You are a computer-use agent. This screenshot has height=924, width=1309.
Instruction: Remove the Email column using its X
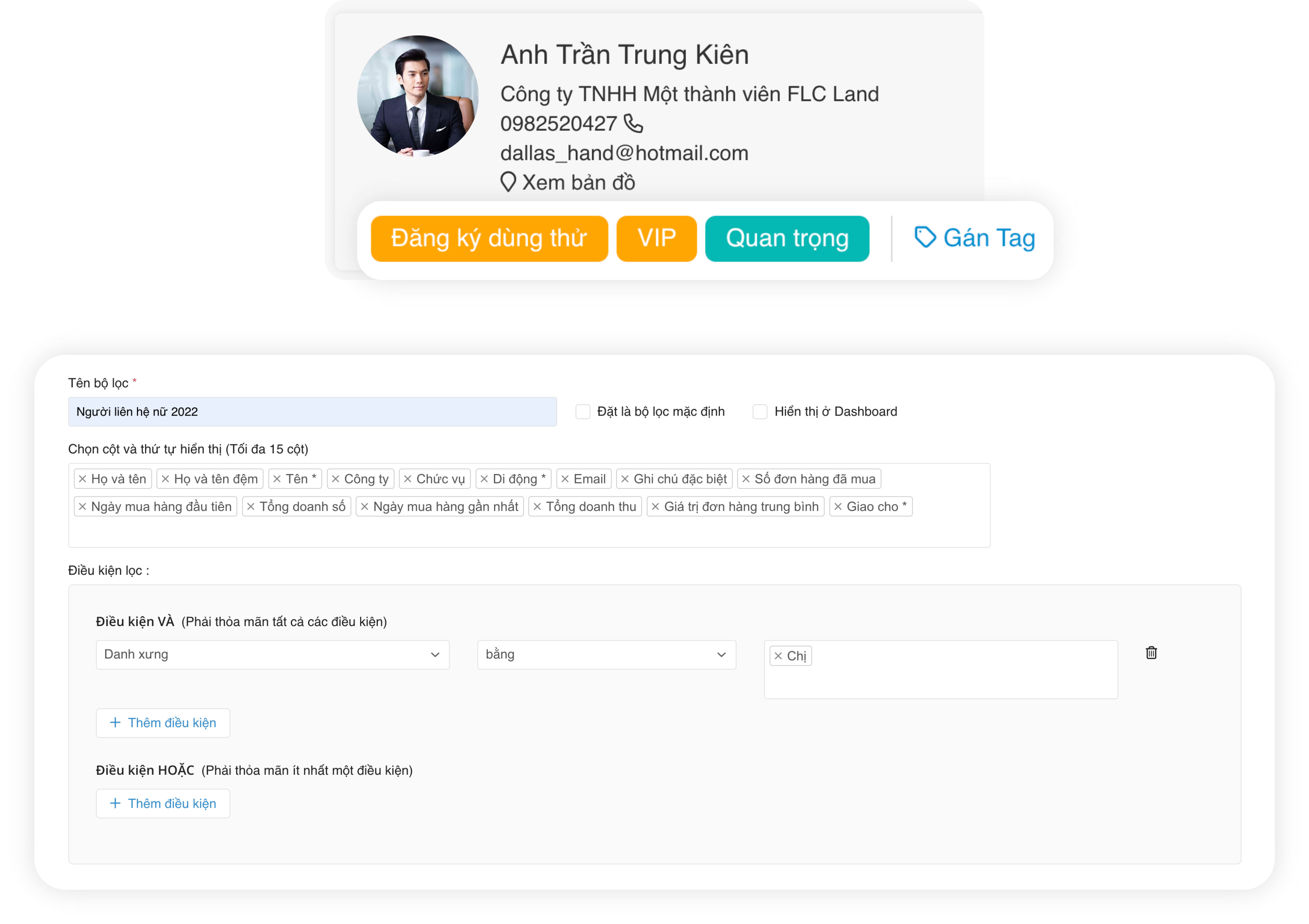pos(565,479)
